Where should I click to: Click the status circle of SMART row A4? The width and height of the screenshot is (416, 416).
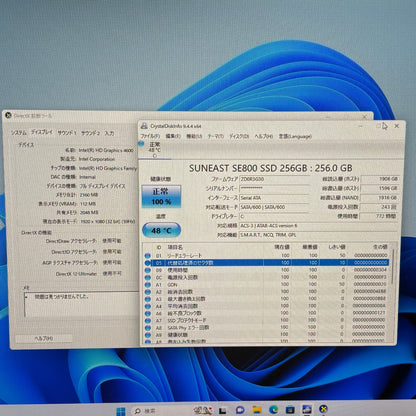pyautogui.click(x=147, y=306)
